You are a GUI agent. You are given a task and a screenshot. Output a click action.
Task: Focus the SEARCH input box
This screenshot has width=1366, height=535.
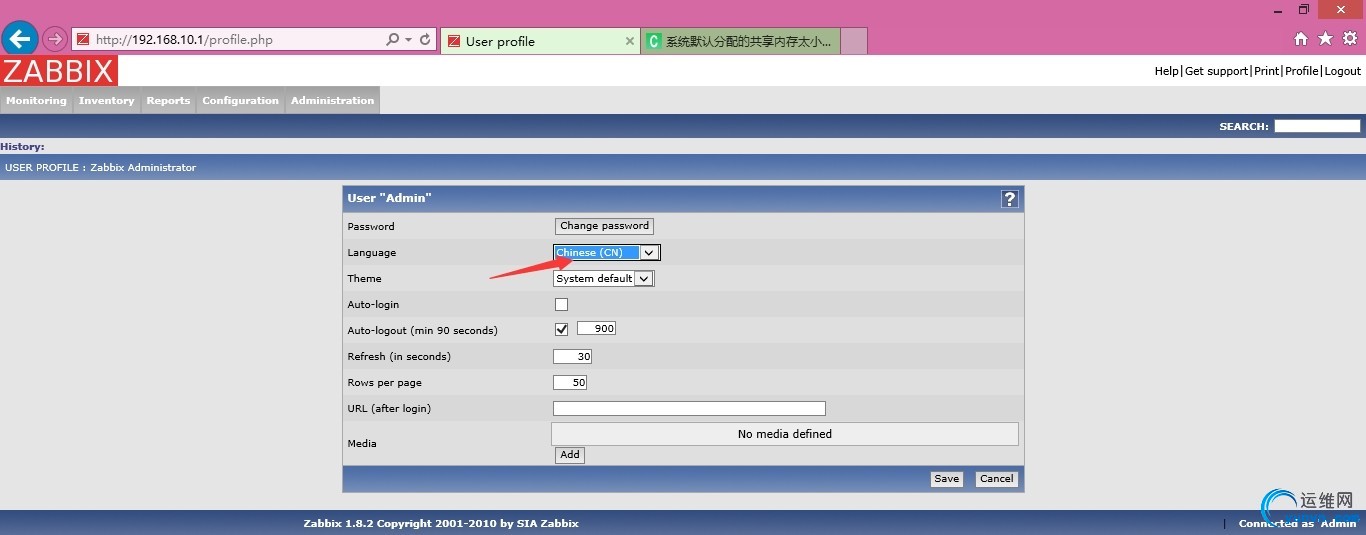click(x=1317, y=126)
